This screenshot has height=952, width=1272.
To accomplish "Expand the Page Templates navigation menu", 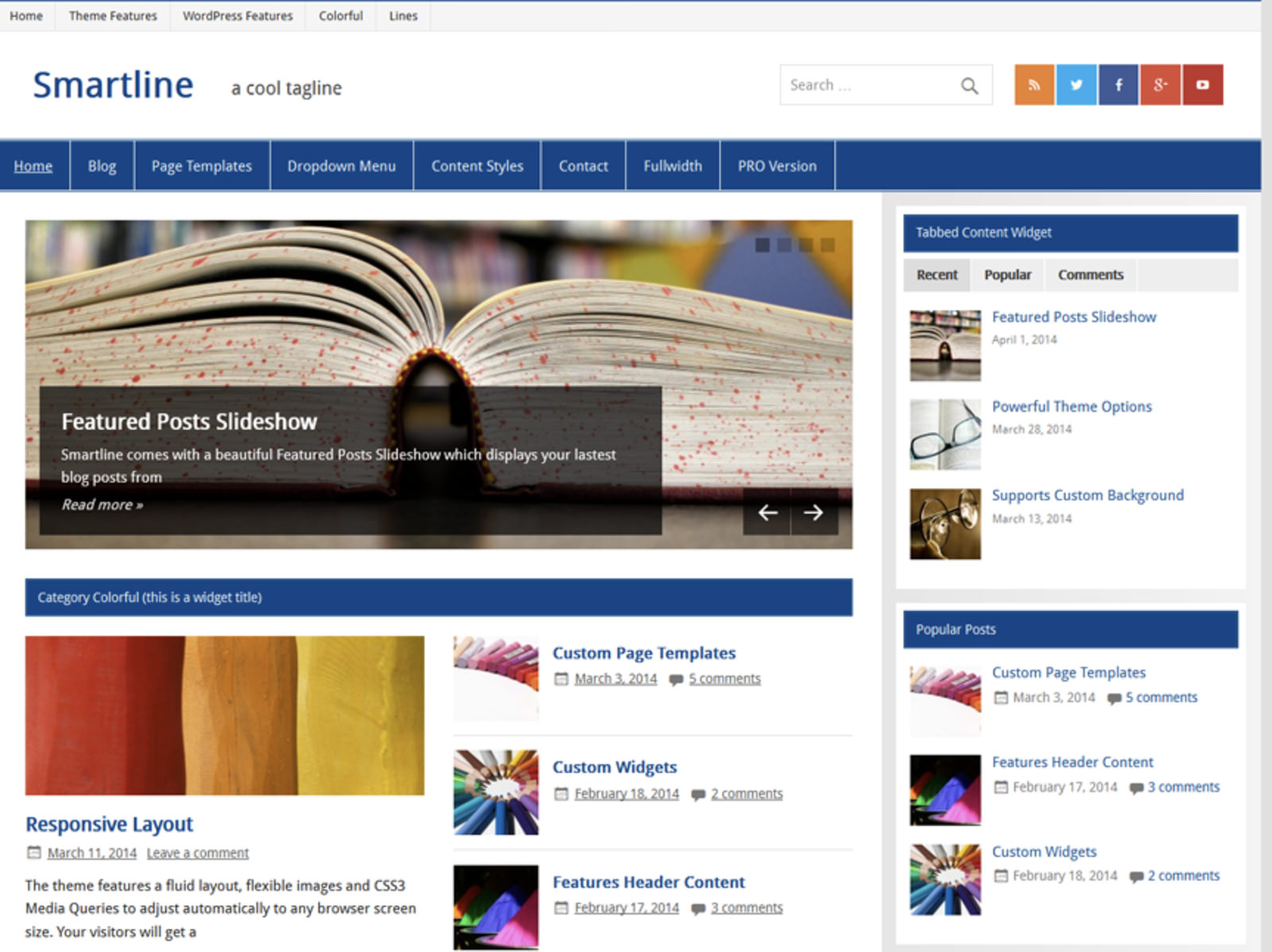I will 201,166.
